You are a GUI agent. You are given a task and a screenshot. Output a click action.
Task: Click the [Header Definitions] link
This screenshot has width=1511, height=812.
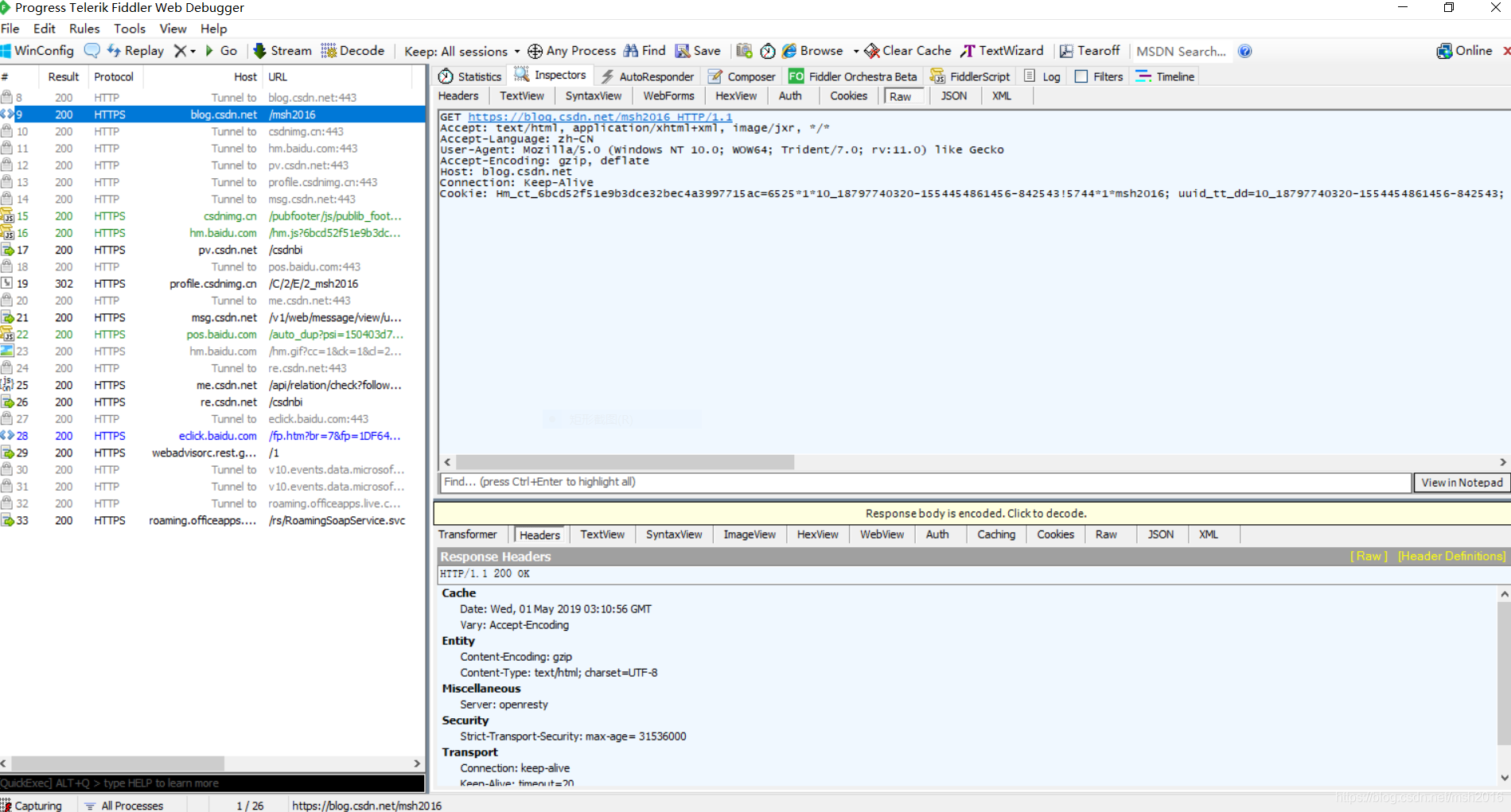[x=1451, y=557]
